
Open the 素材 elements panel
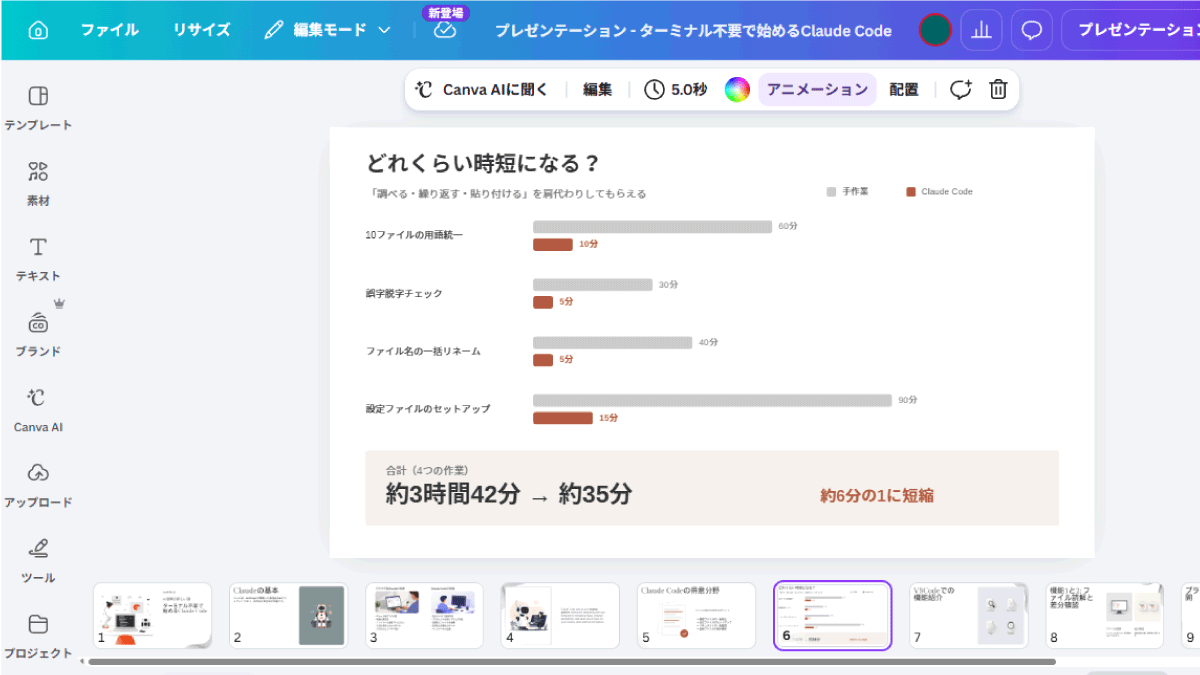pyautogui.click(x=38, y=183)
